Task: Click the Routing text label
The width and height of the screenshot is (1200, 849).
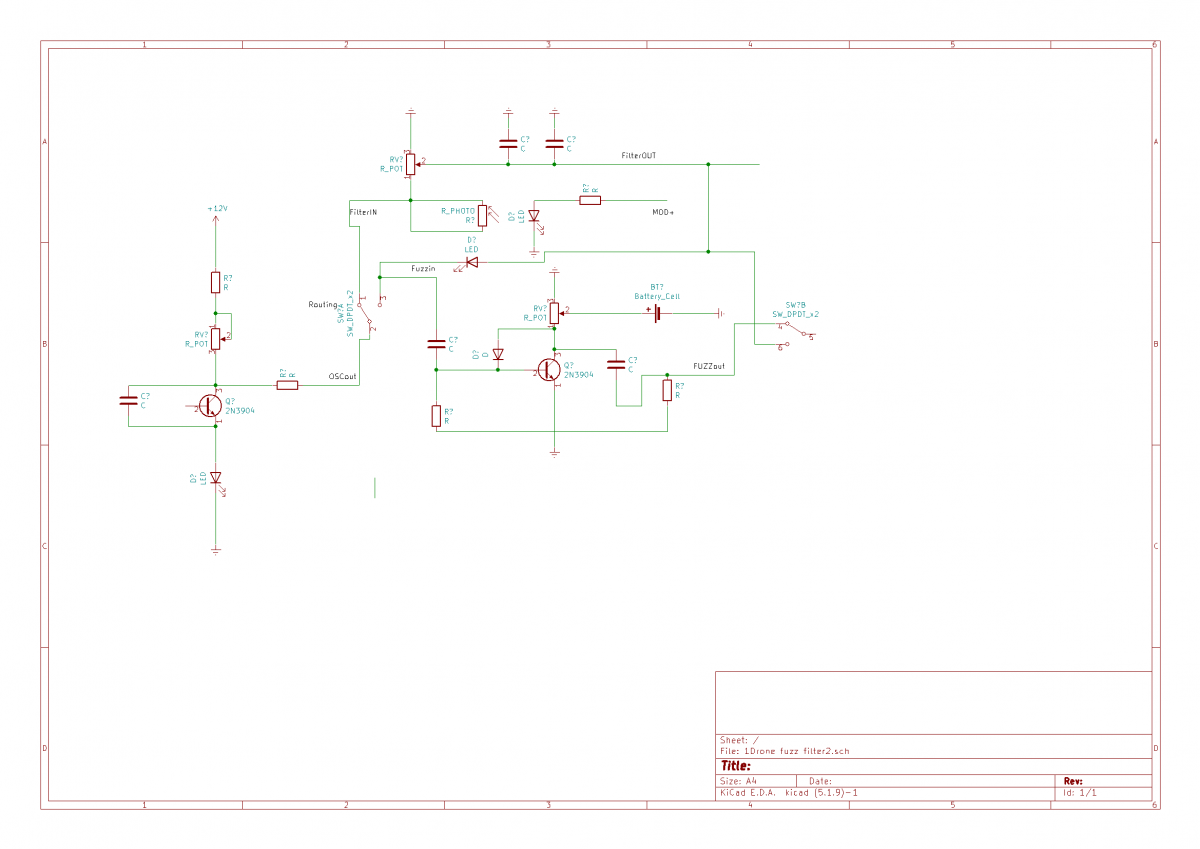Action: click(x=323, y=304)
